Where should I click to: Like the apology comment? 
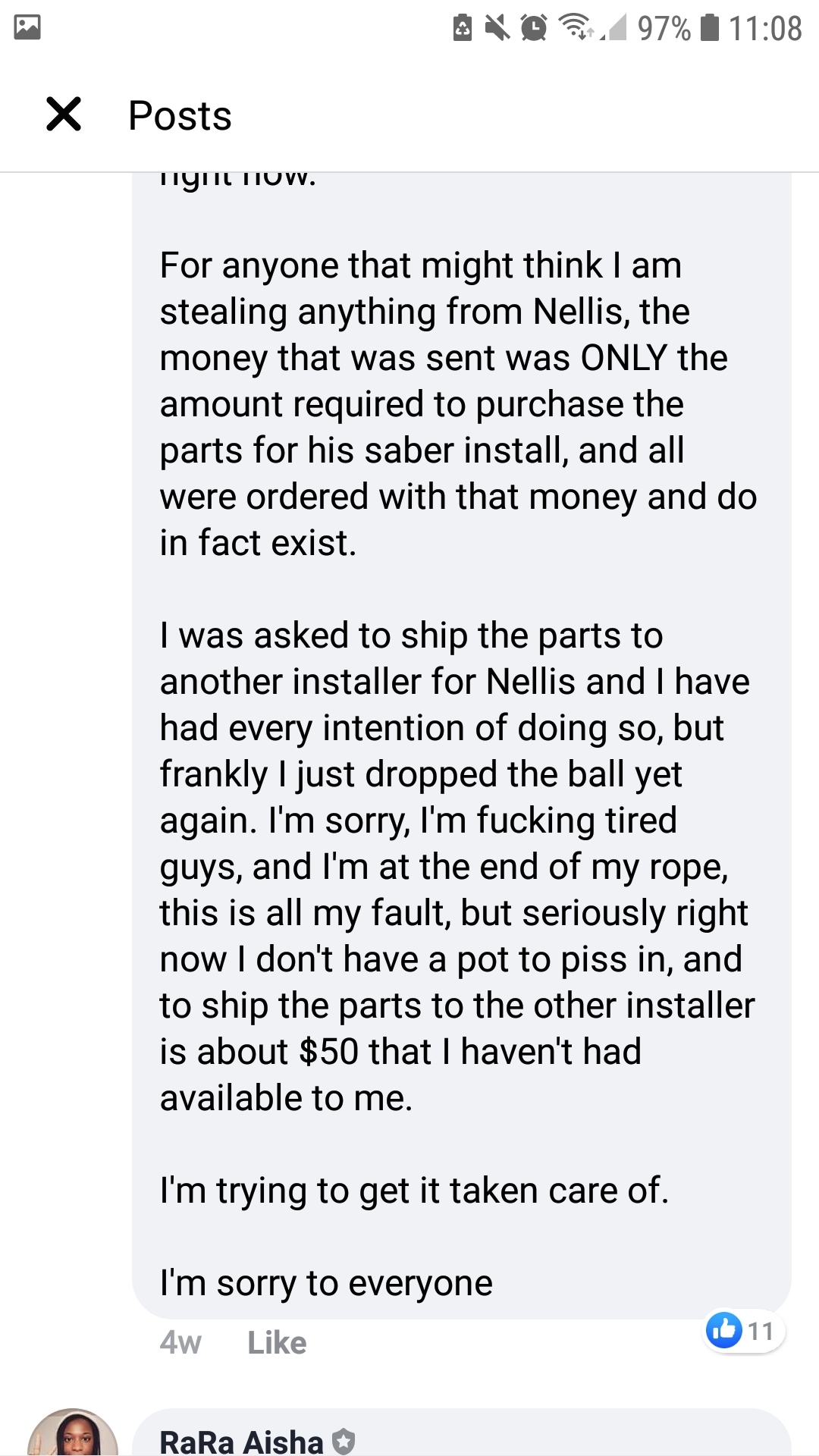tap(277, 1343)
